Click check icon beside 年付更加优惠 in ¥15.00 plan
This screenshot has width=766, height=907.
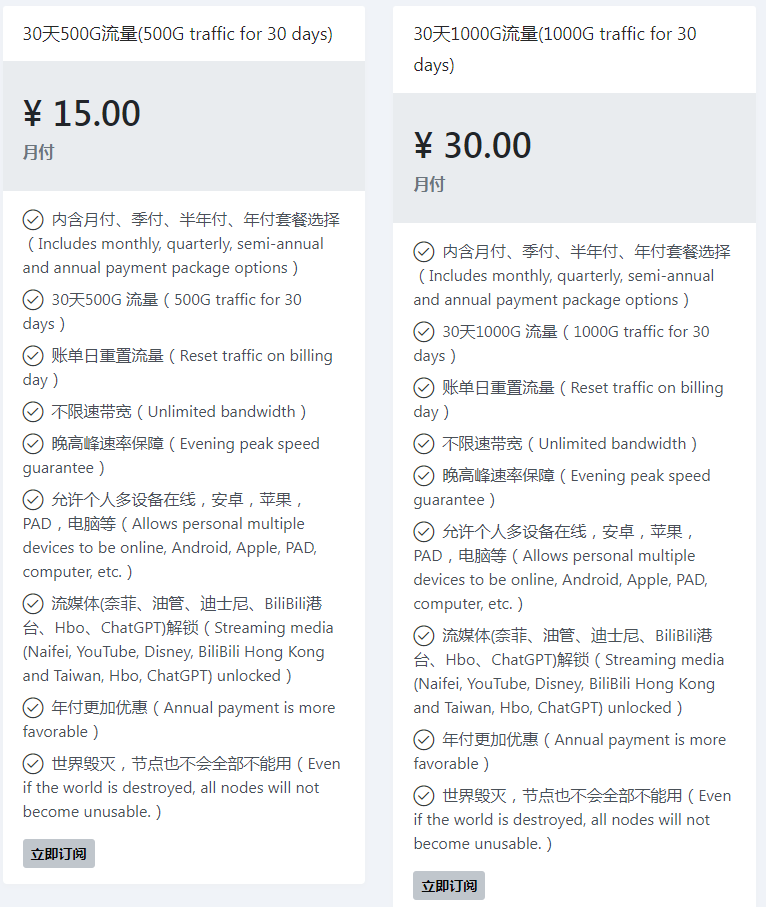(33, 708)
